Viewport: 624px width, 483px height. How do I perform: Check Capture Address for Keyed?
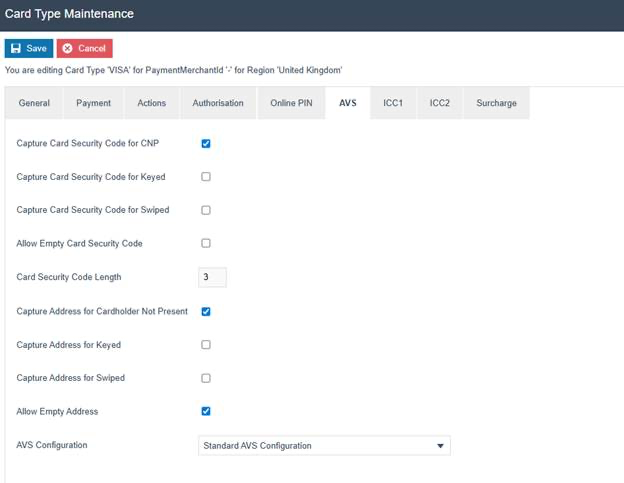point(206,345)
